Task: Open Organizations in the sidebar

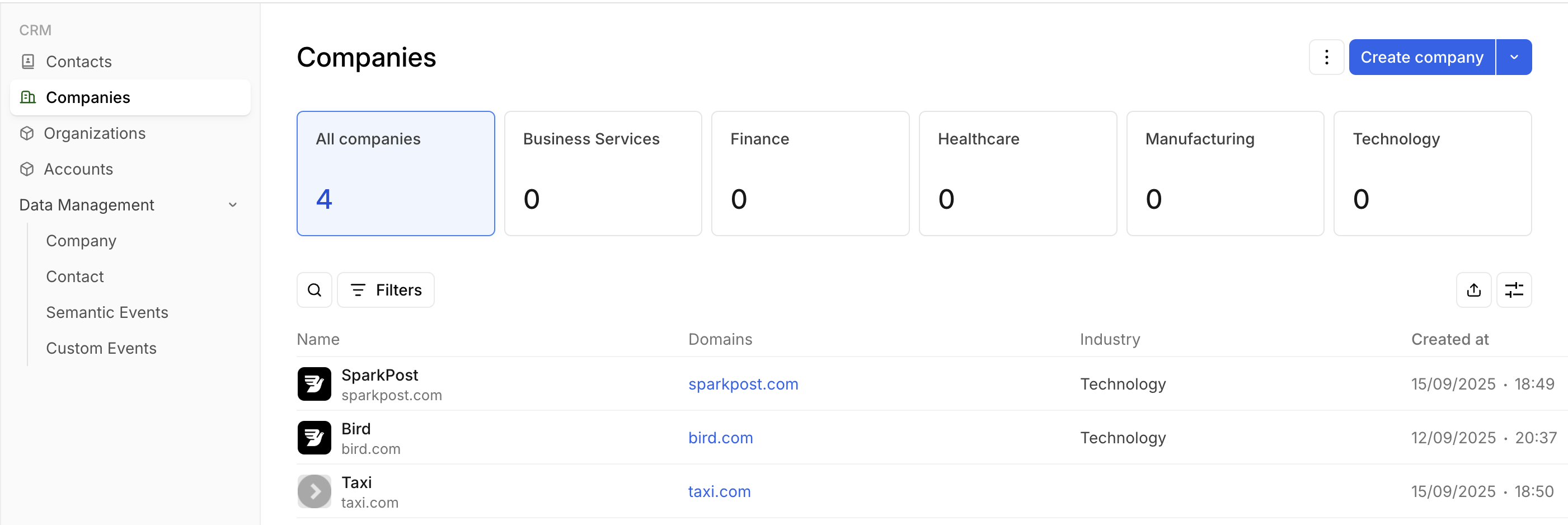Action: [x=95, y=133]
